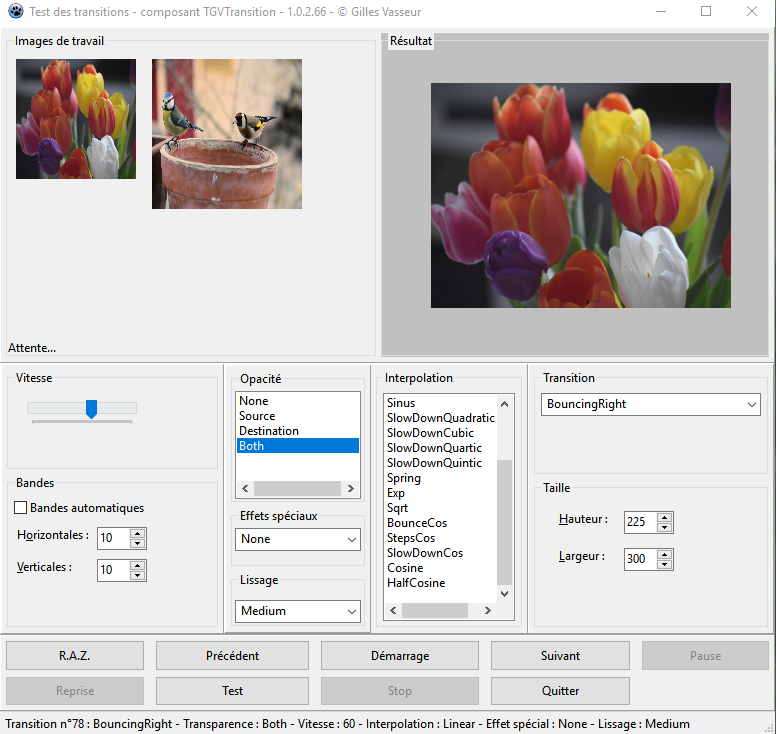
Task: Enable the Bandes automatiques checkbox
Action: [x=21, y=508]
